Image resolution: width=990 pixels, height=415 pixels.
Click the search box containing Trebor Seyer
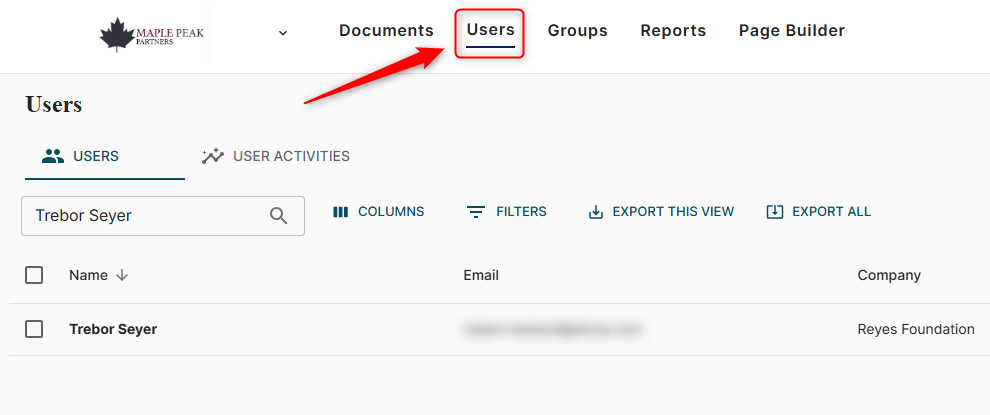[x=150, y=216]
